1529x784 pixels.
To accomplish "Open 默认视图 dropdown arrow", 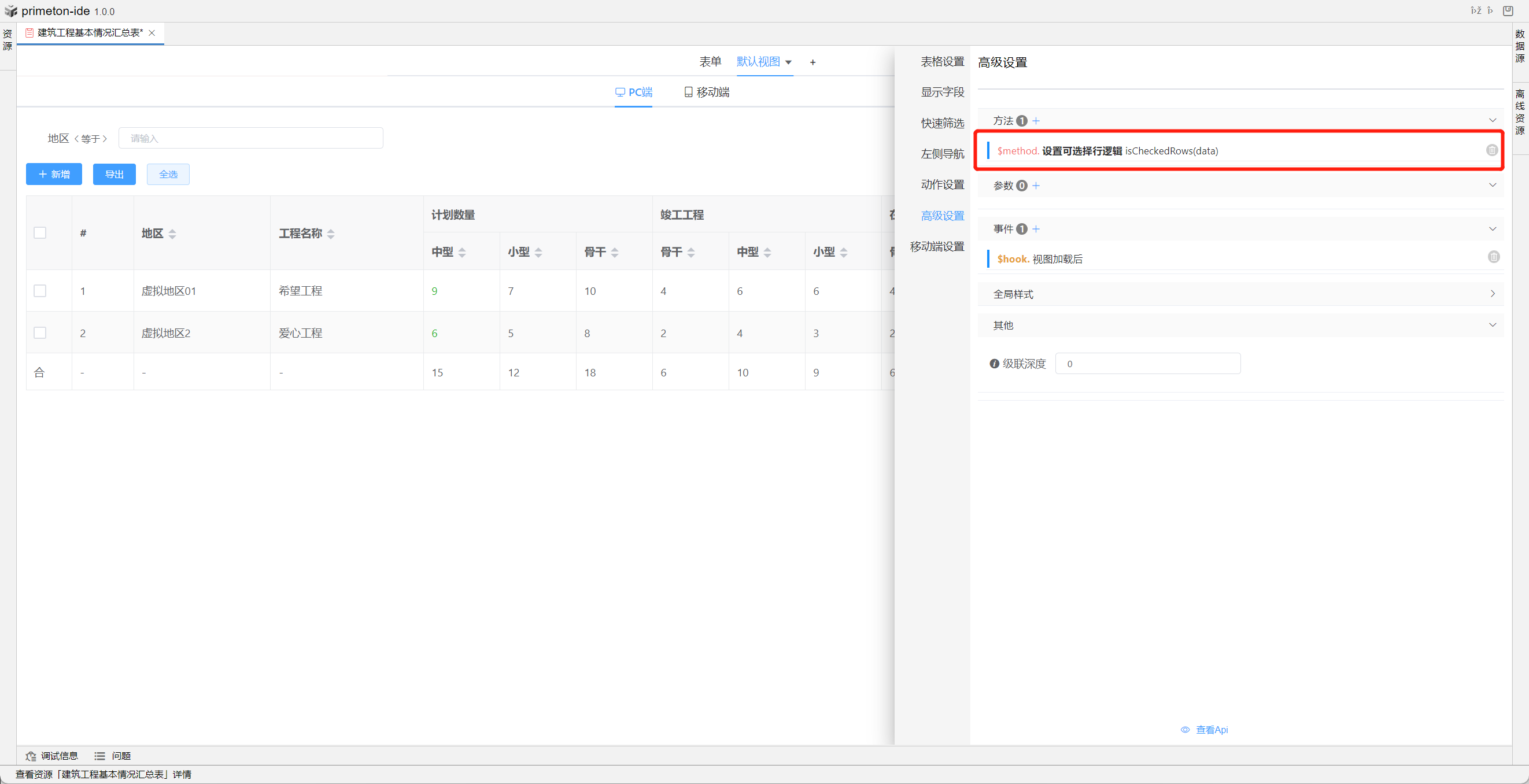I will point(788,62).
